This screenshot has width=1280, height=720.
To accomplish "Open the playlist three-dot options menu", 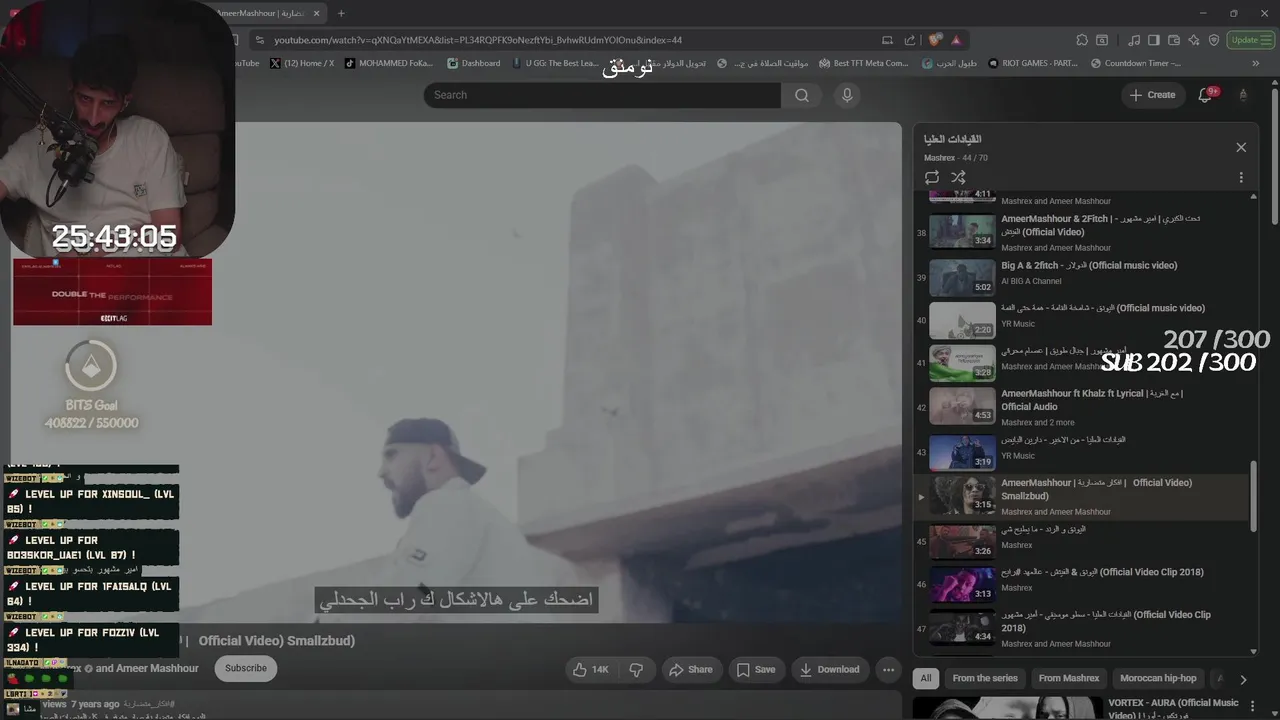I will (1241, 177).
